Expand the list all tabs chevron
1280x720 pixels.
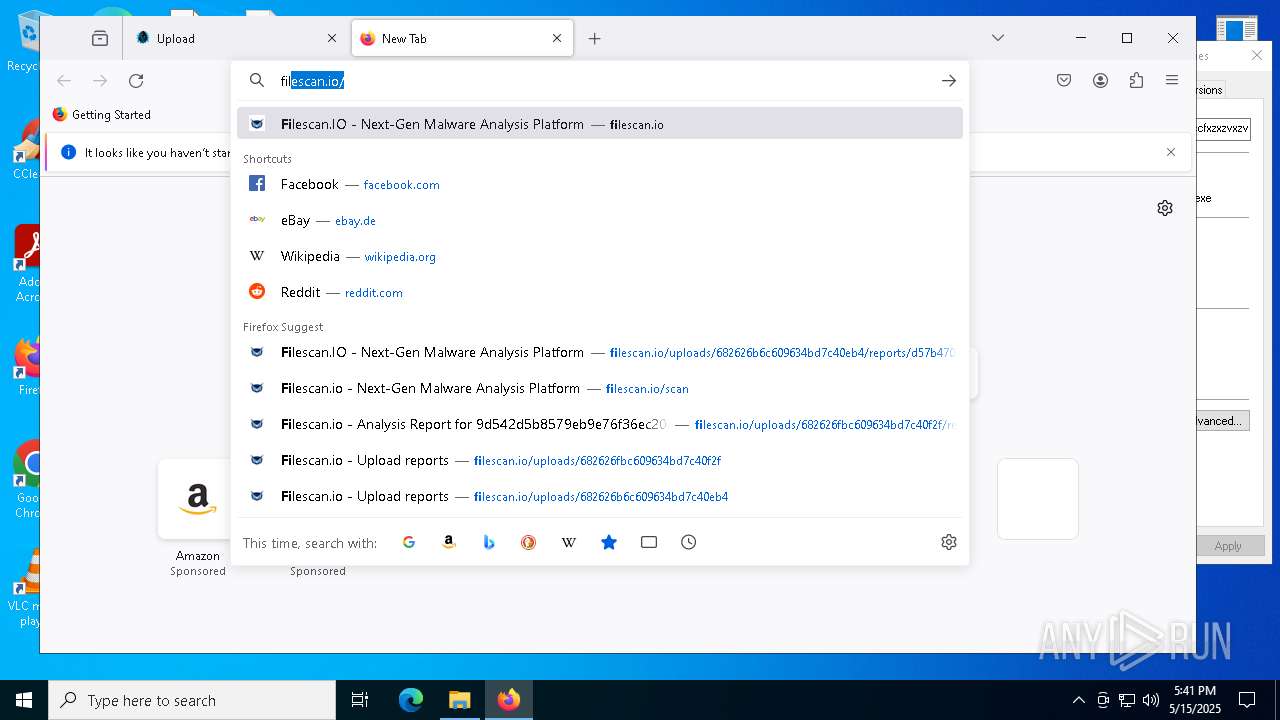[x=997, y=38]
